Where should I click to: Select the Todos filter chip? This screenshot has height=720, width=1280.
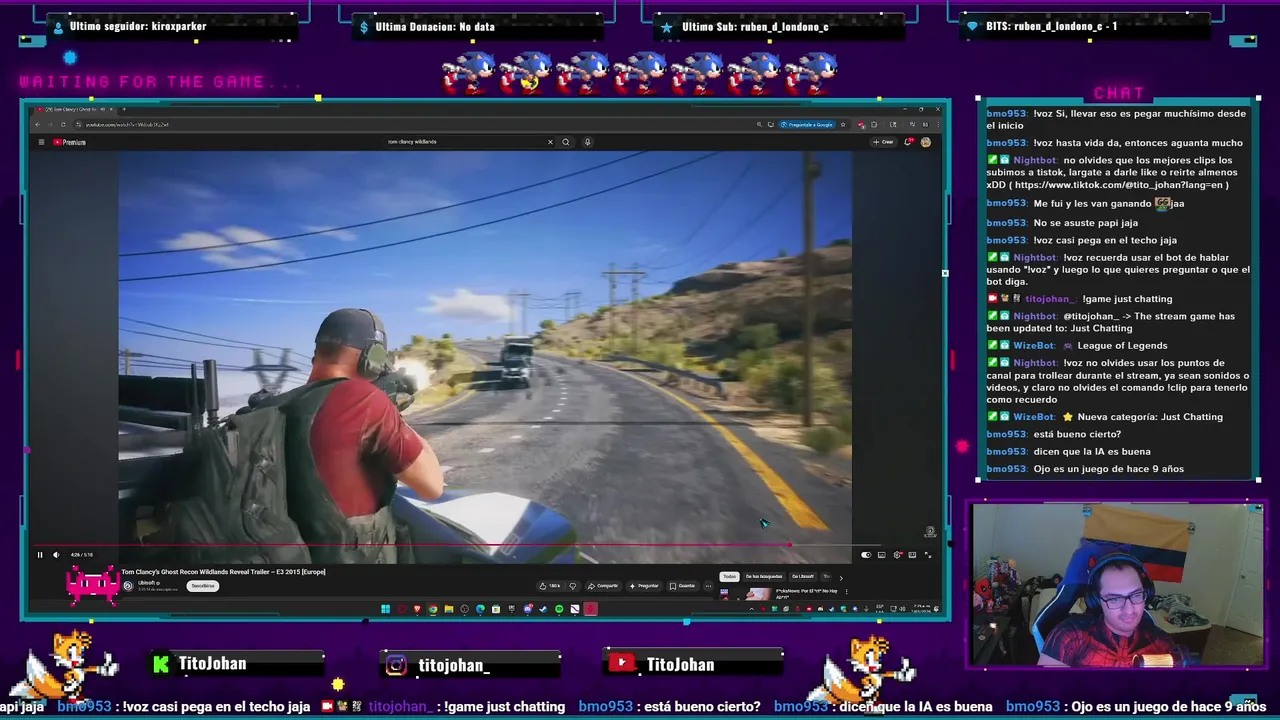[730, 577]
